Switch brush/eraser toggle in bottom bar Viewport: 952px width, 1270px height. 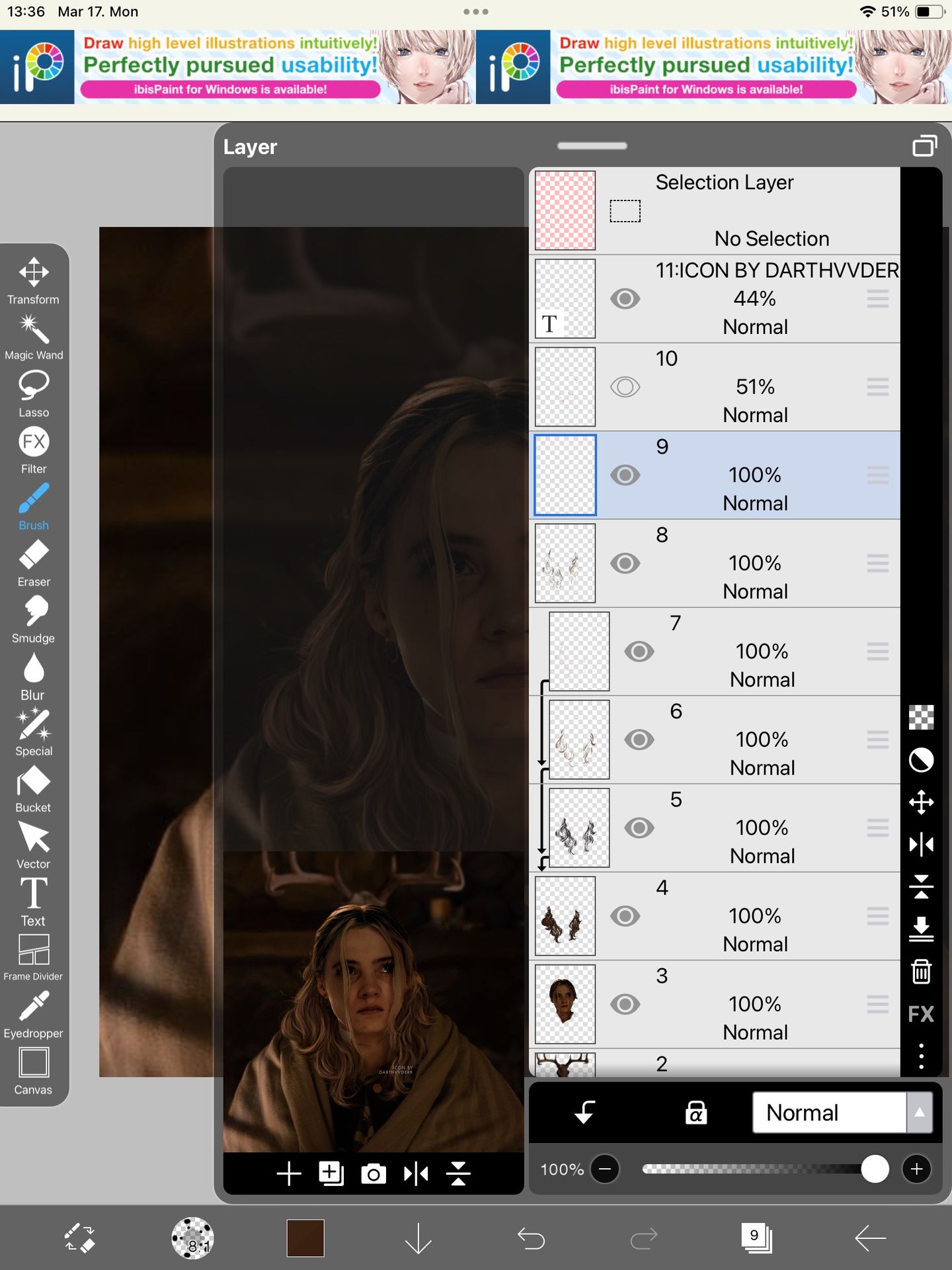(x=79, y=1238)
